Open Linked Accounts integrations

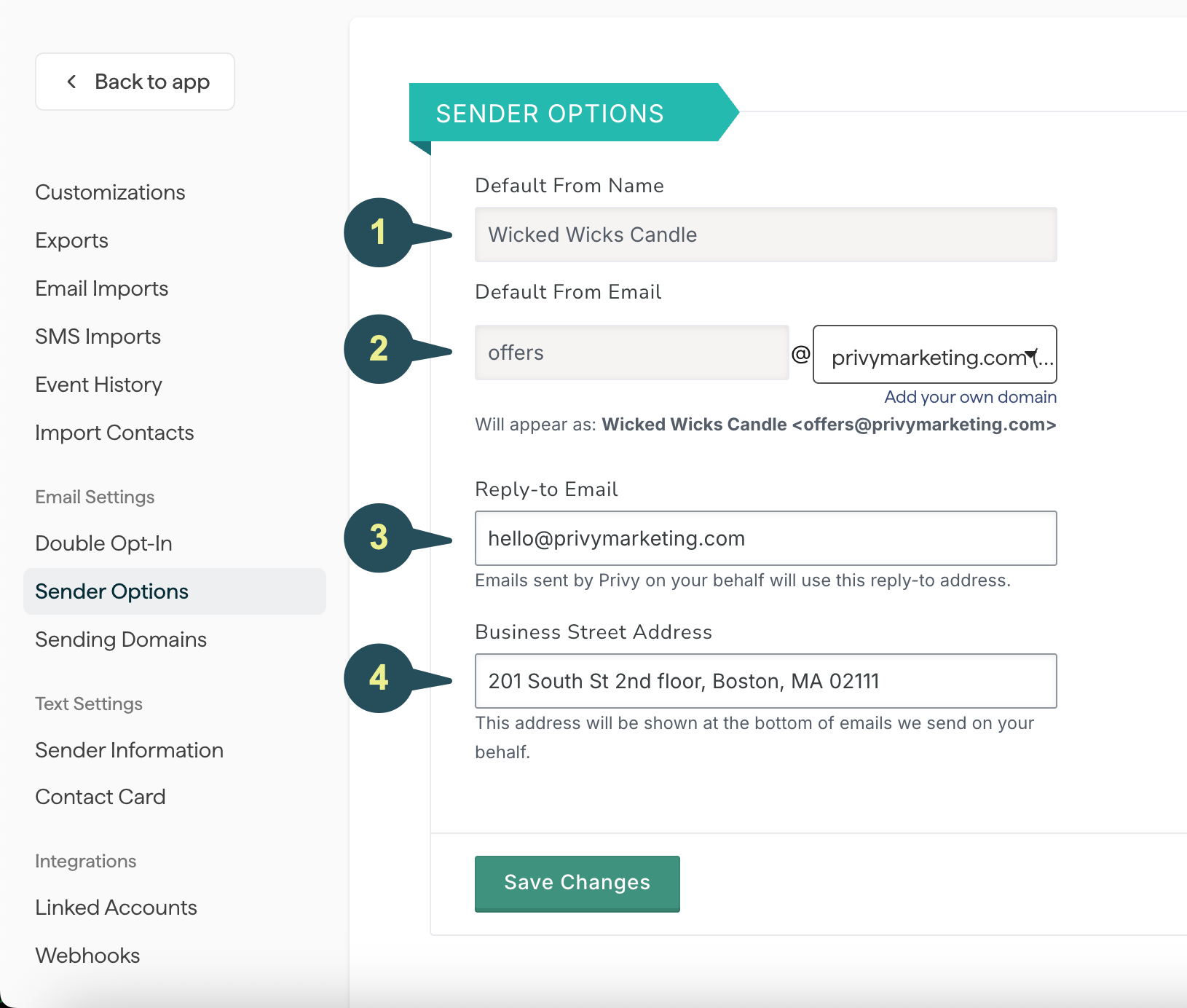(115, 907)
